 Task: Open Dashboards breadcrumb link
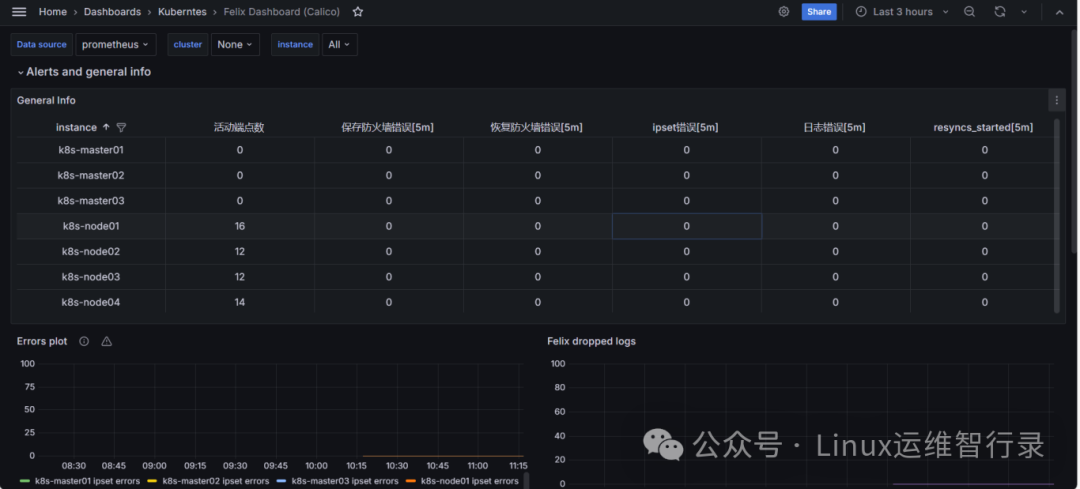click(112, 12)
